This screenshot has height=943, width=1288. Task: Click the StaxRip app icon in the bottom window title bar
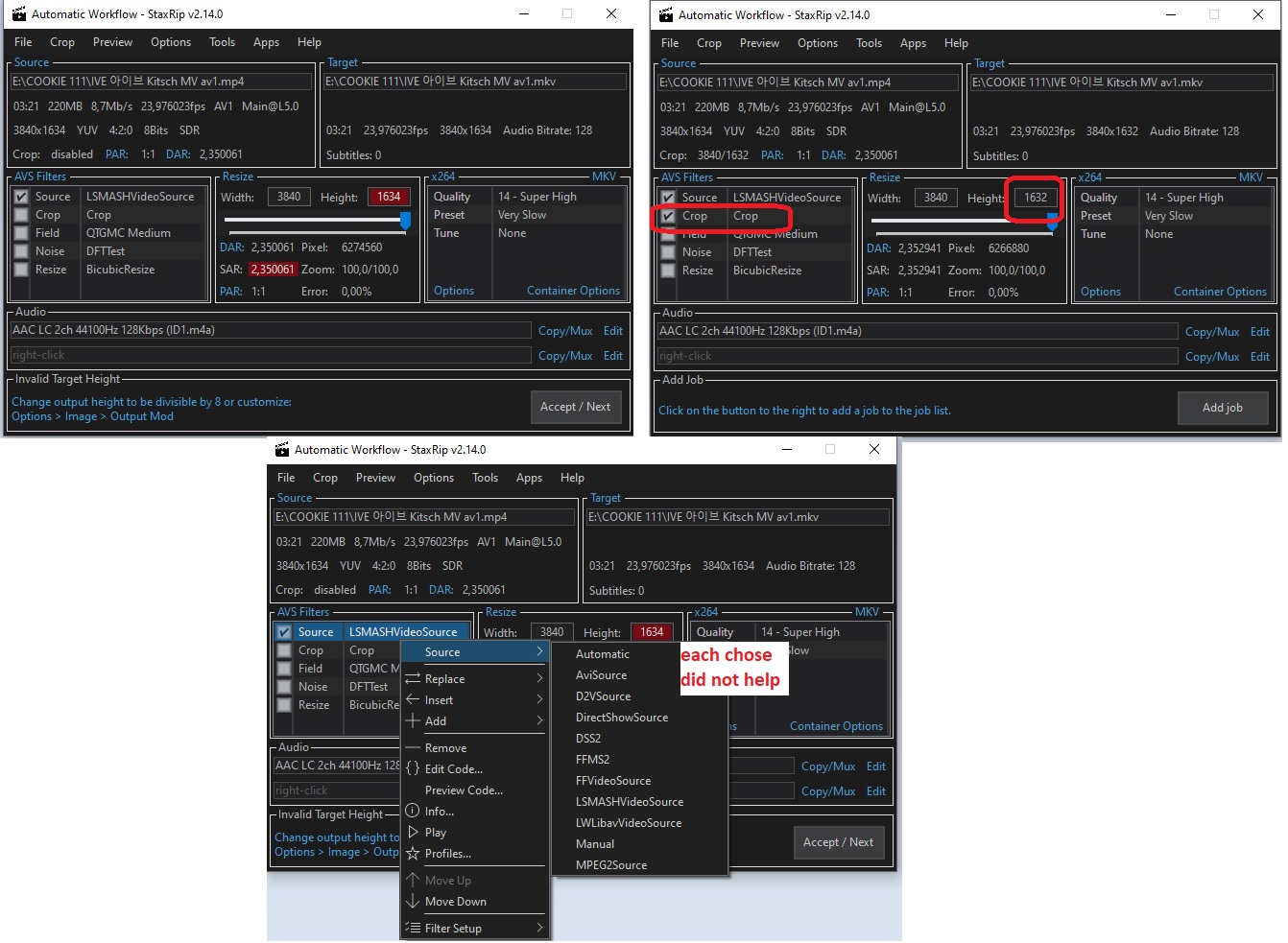click(282, 449)
